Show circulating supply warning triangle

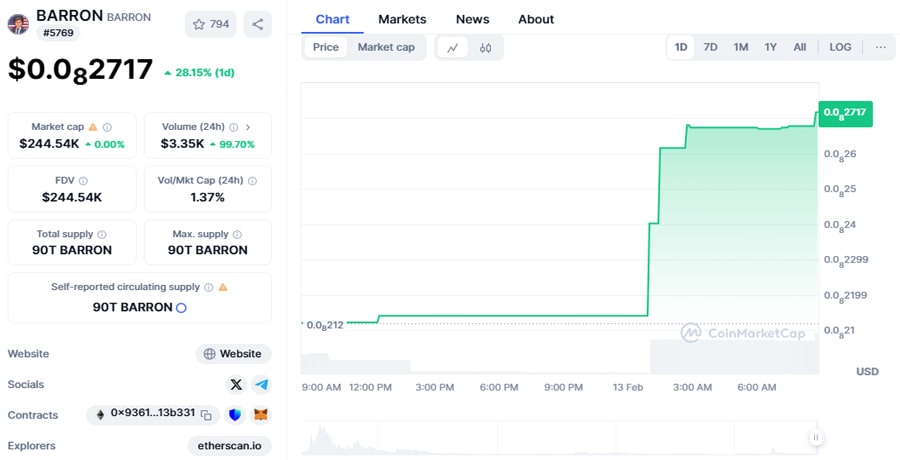[x=223, y=287]
